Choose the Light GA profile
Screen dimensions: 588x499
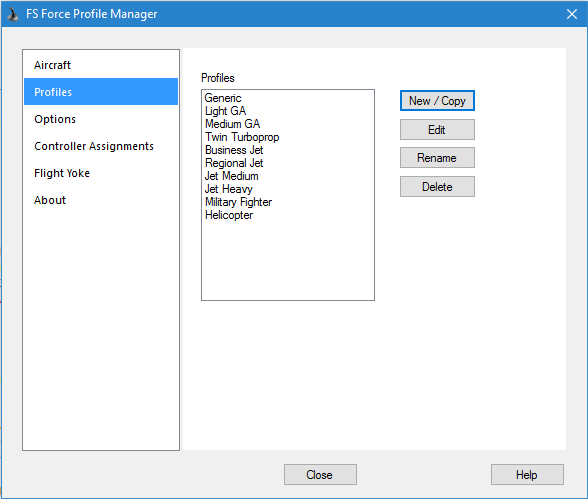(x=225, y=111)
